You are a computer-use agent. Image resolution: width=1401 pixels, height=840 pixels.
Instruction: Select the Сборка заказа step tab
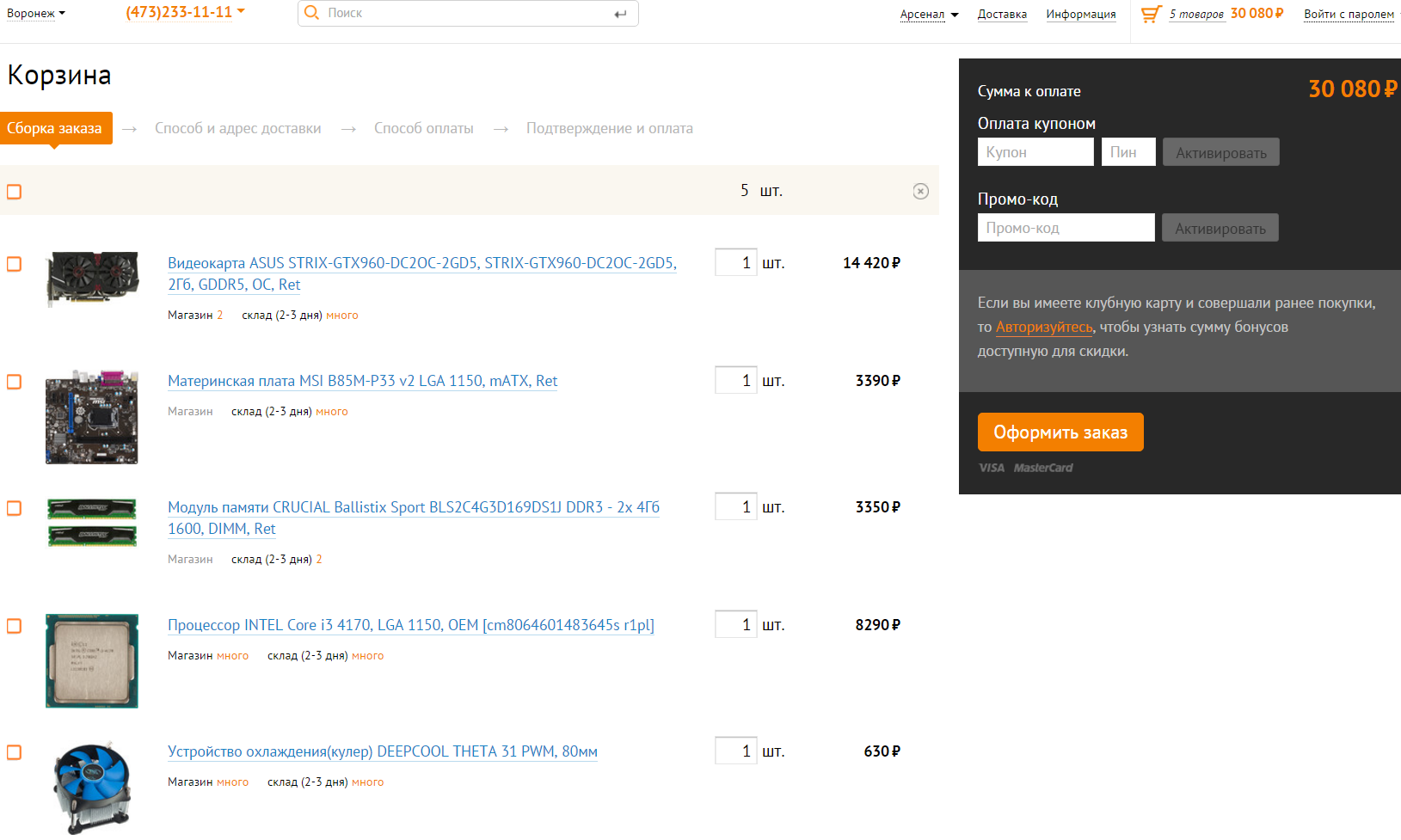[x=56, y=128]
